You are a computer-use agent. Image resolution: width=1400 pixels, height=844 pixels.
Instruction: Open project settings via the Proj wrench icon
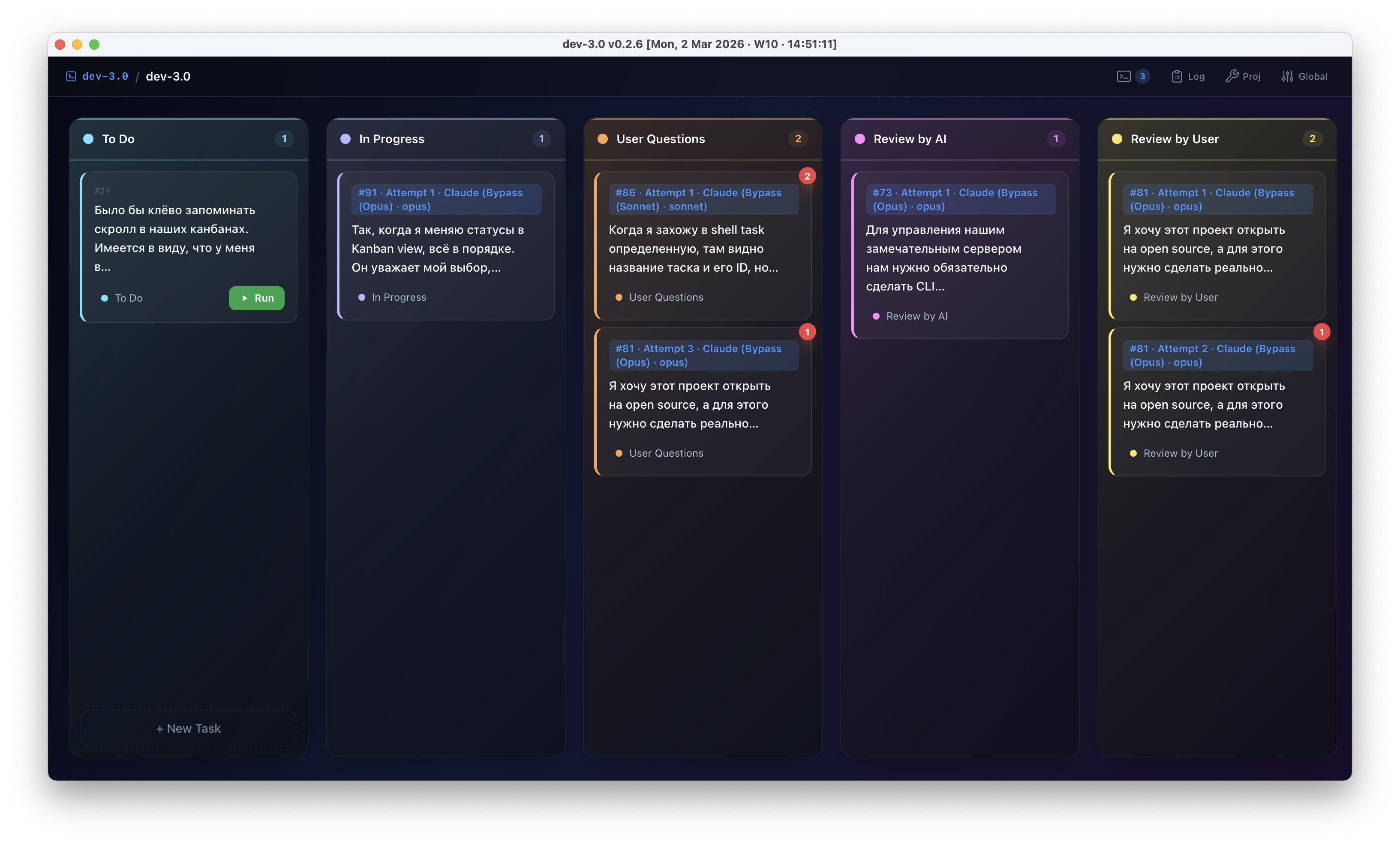tap(1243, 75)
